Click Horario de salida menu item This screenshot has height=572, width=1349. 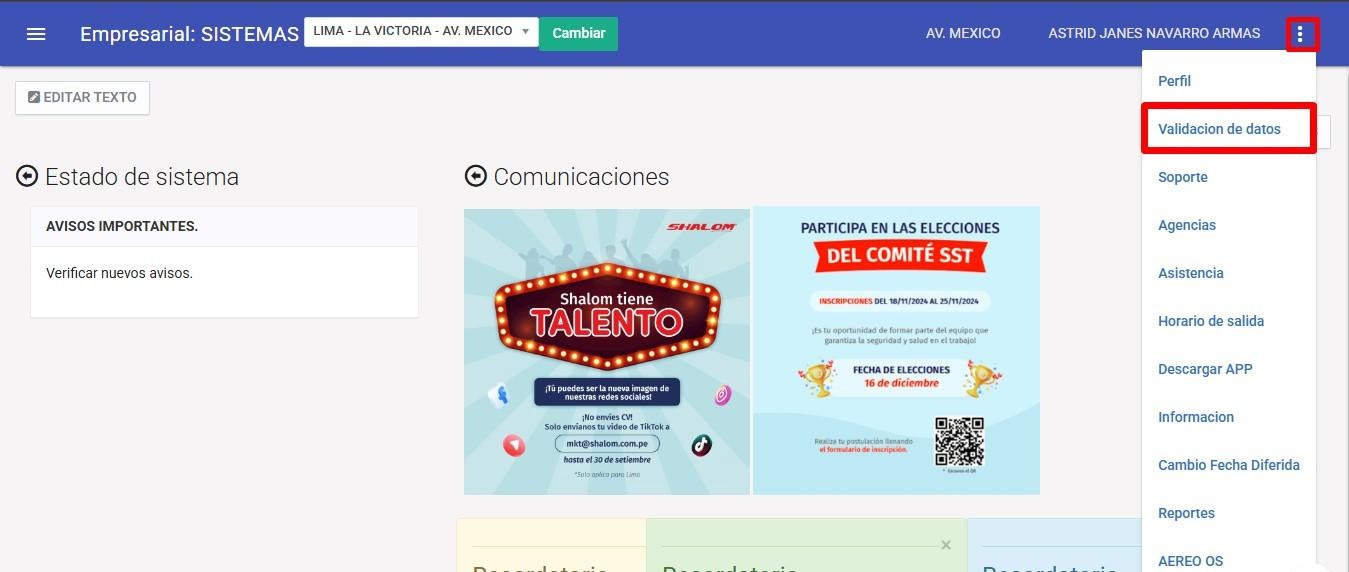coord(1211,321)
